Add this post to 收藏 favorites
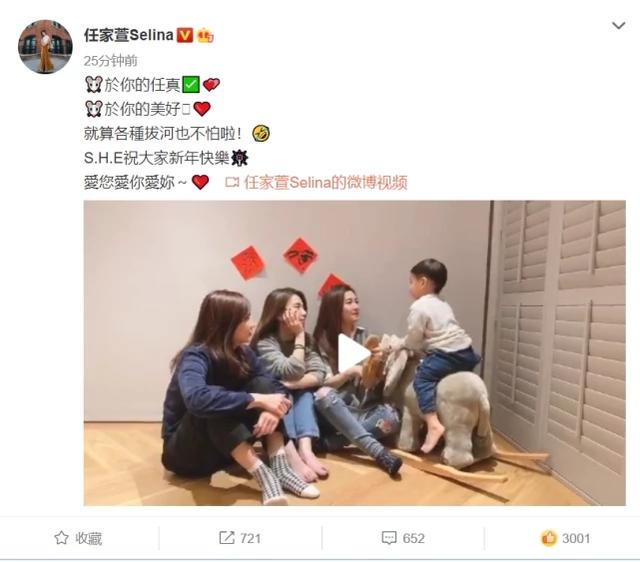Viewport: 640px width, 562px height. (x=78, y=538)
